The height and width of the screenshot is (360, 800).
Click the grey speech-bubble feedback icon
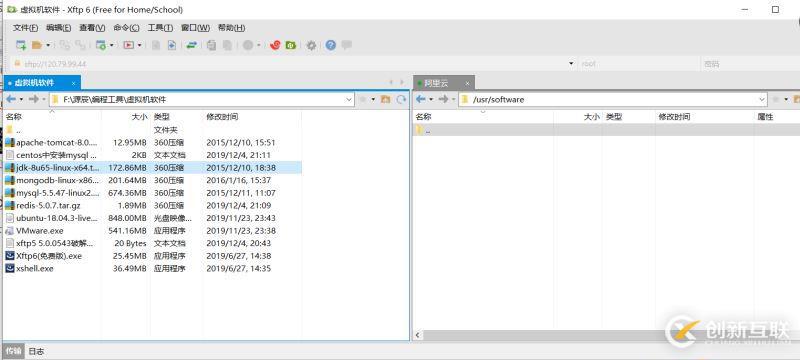coord(346,45)
